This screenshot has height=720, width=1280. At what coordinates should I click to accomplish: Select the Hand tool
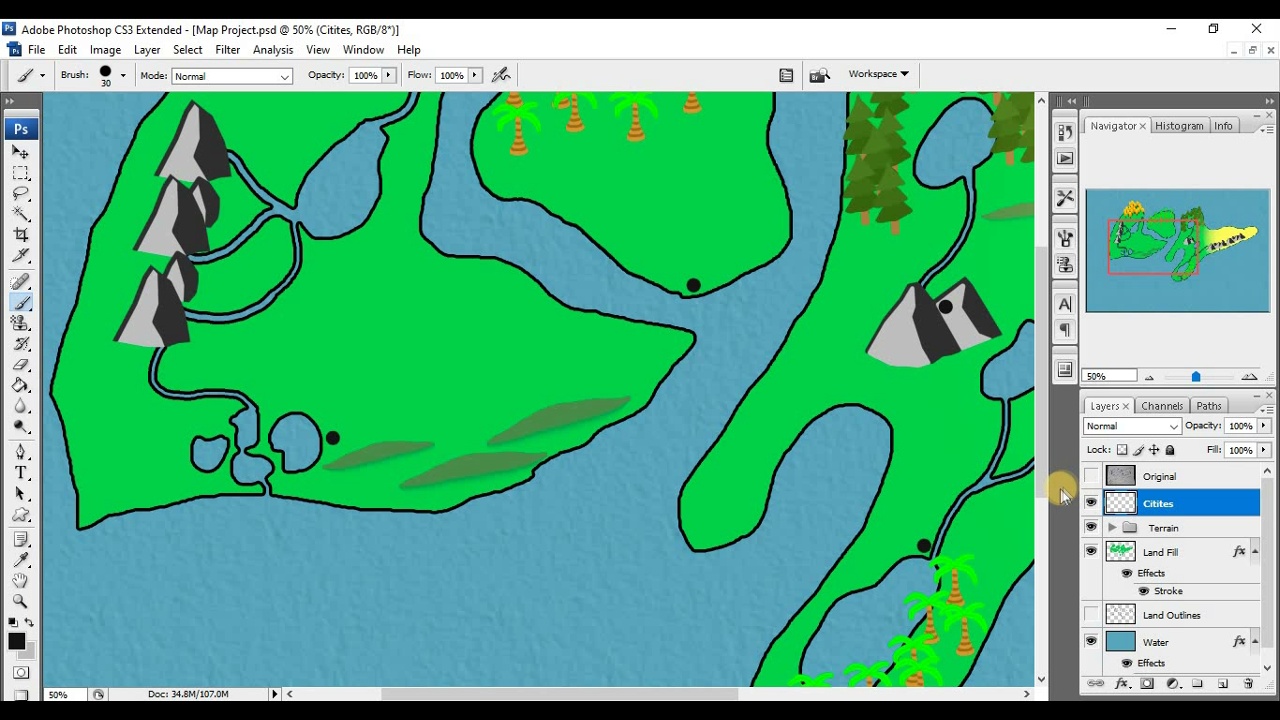click(20, 580)
